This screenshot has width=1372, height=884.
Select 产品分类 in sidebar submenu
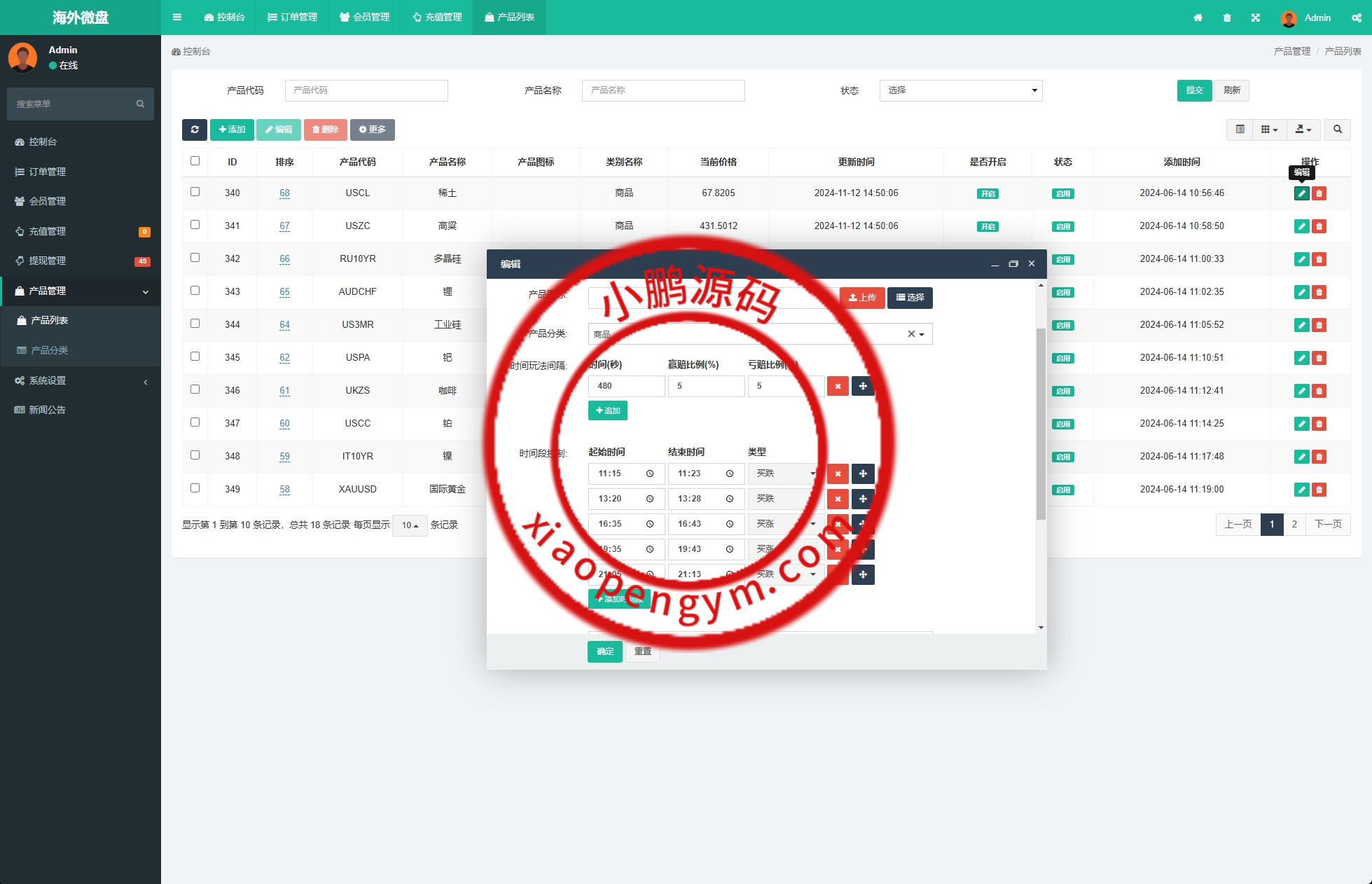(49, 350)
